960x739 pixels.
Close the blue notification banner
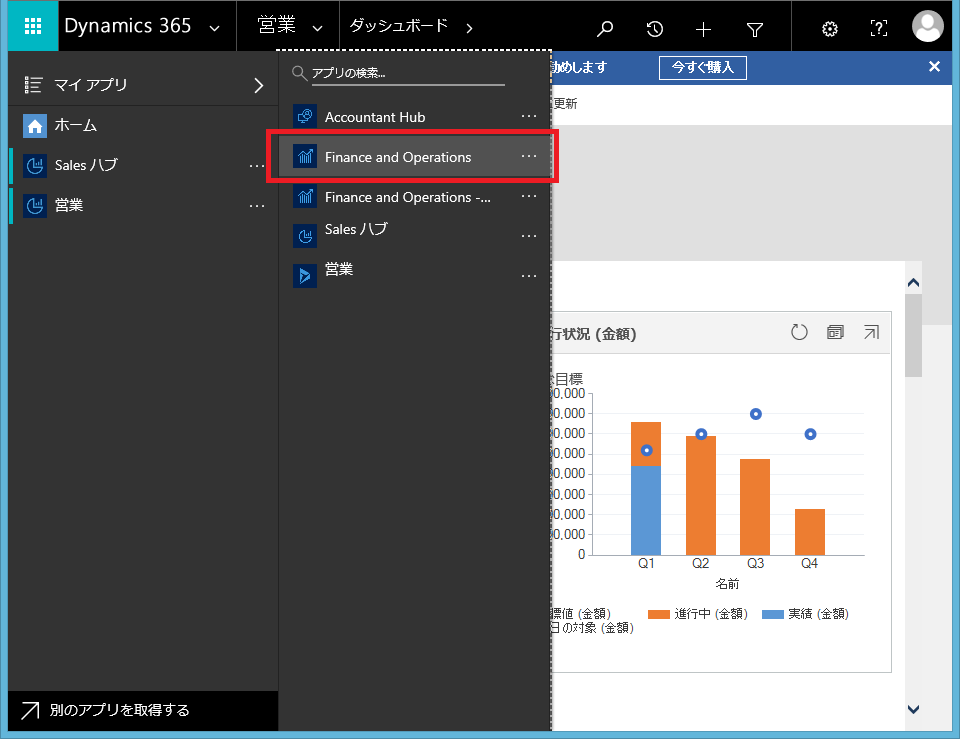click(x=934, y=66)
